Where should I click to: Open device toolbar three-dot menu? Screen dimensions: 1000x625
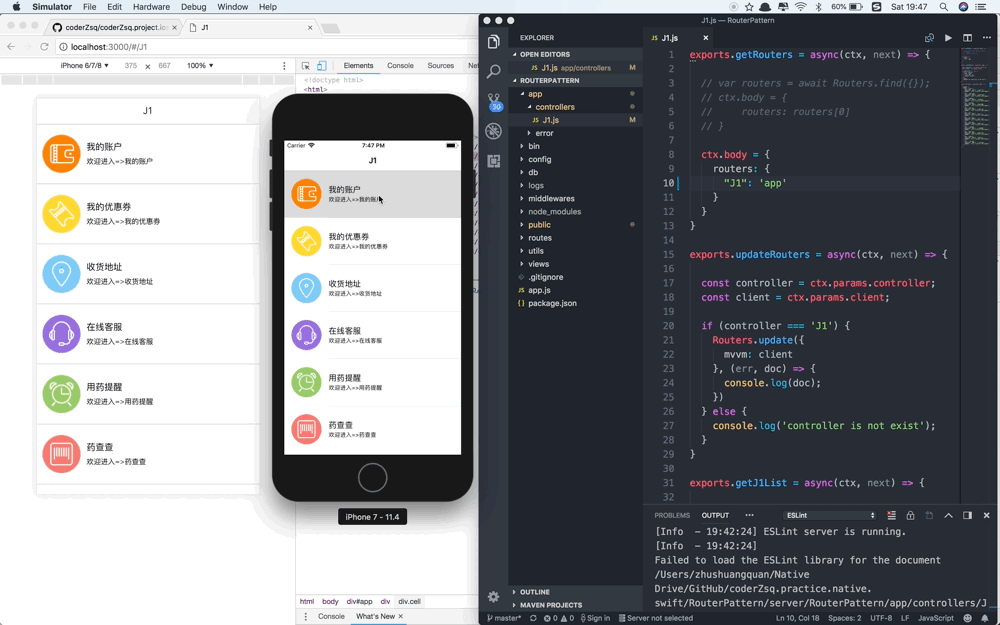pos(284,66)
